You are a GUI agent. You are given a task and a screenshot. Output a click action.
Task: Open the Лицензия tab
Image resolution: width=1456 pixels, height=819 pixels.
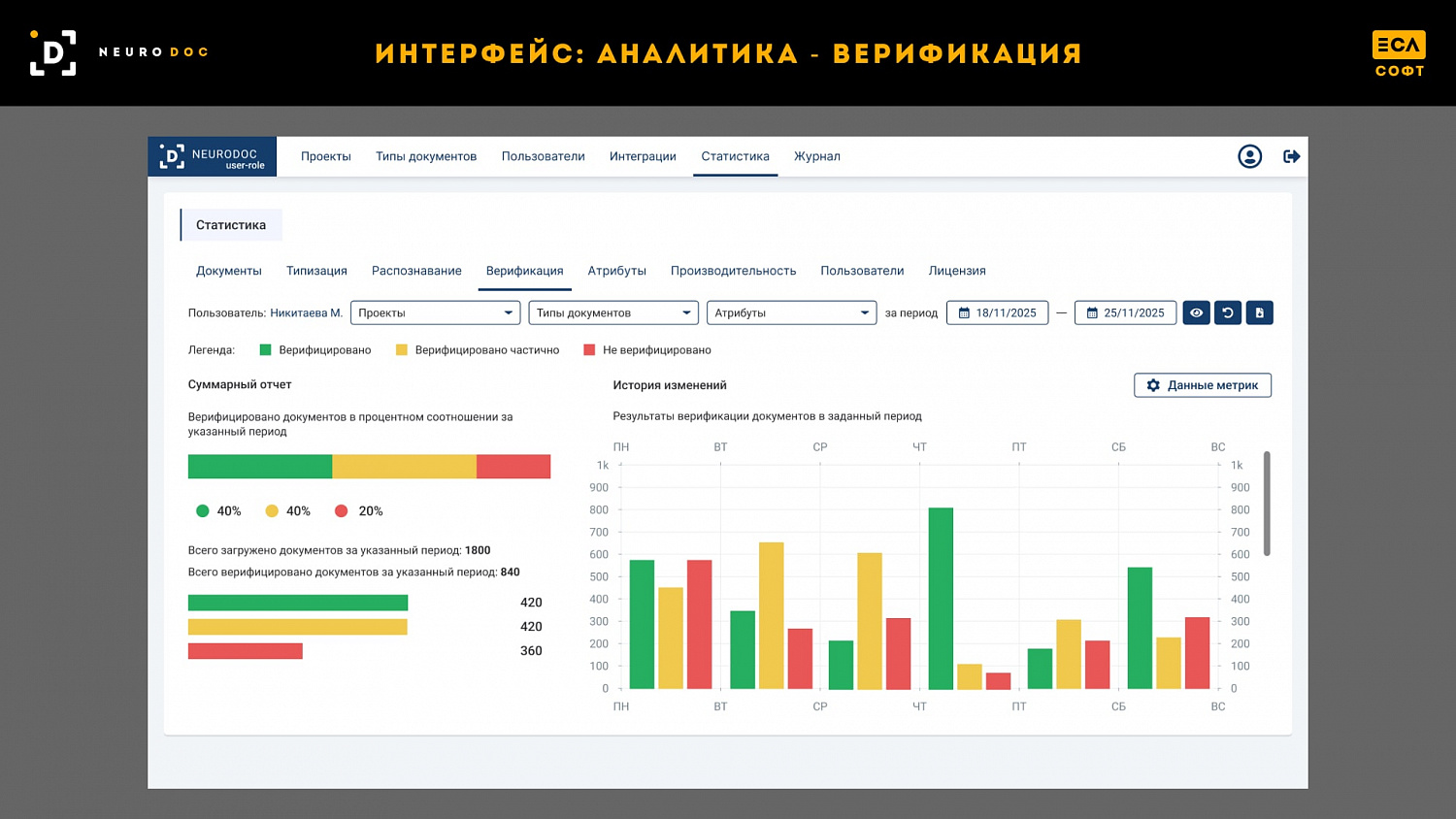(957, 271)
